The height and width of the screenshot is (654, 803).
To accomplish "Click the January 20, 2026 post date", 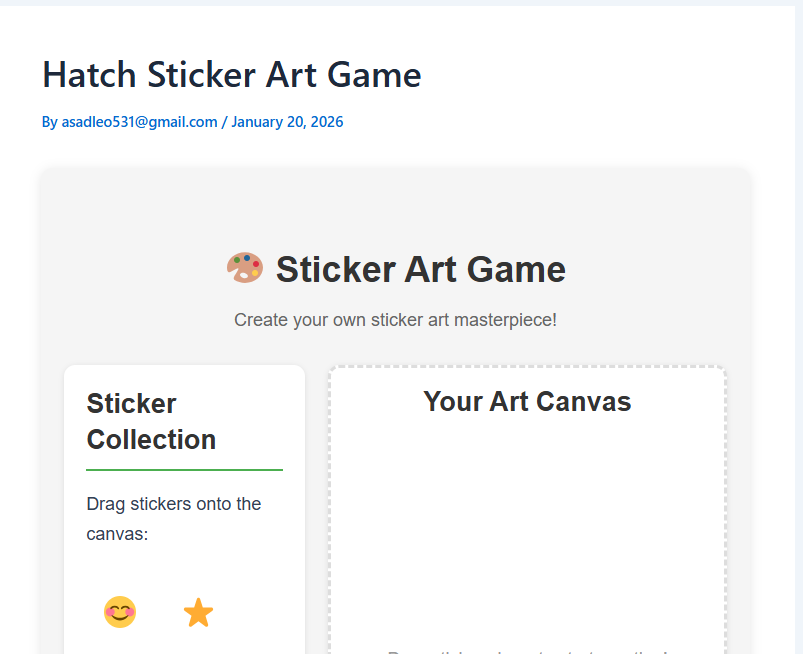I will coord(287,122).
